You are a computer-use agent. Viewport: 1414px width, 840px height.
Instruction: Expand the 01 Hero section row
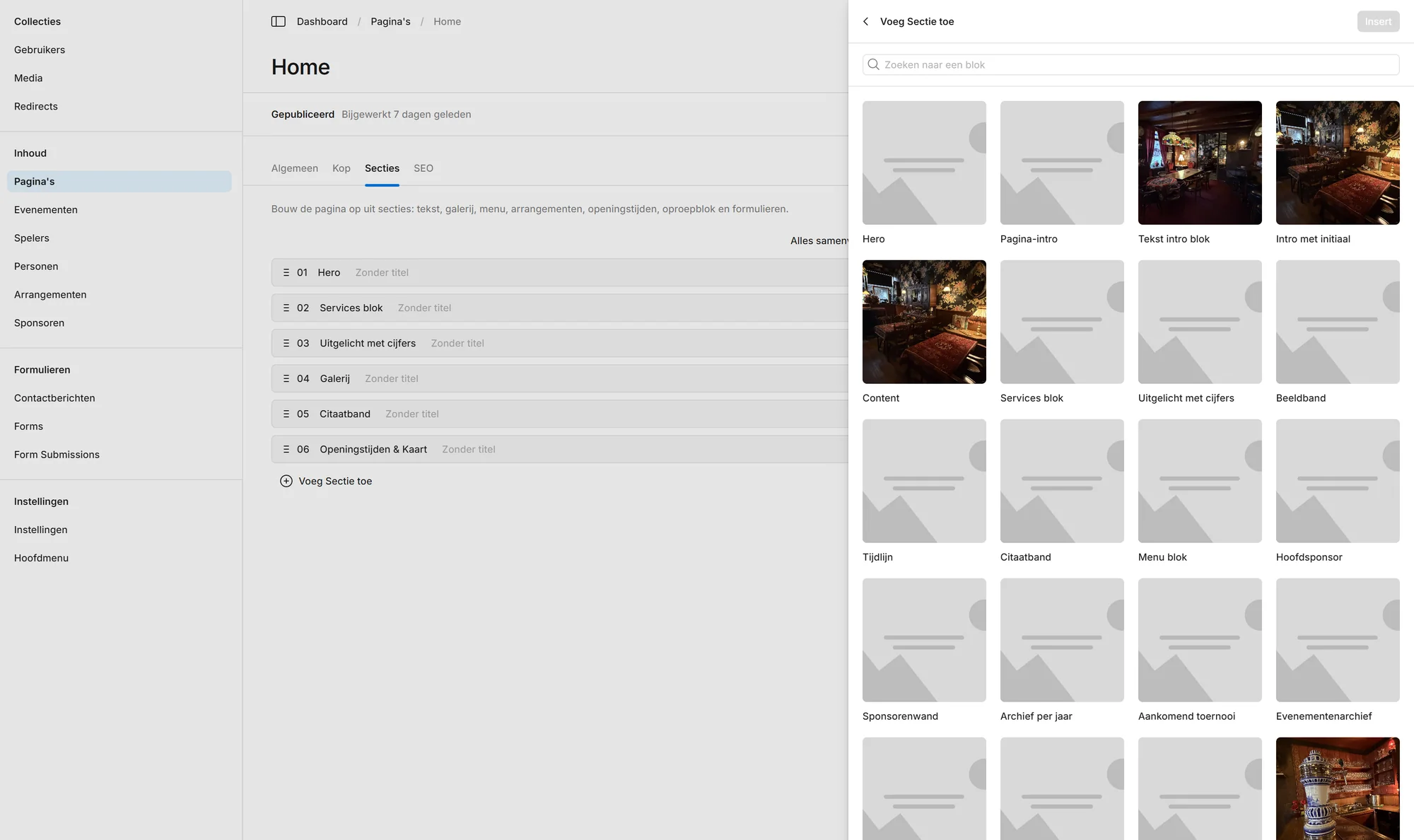tap(560, 272)
